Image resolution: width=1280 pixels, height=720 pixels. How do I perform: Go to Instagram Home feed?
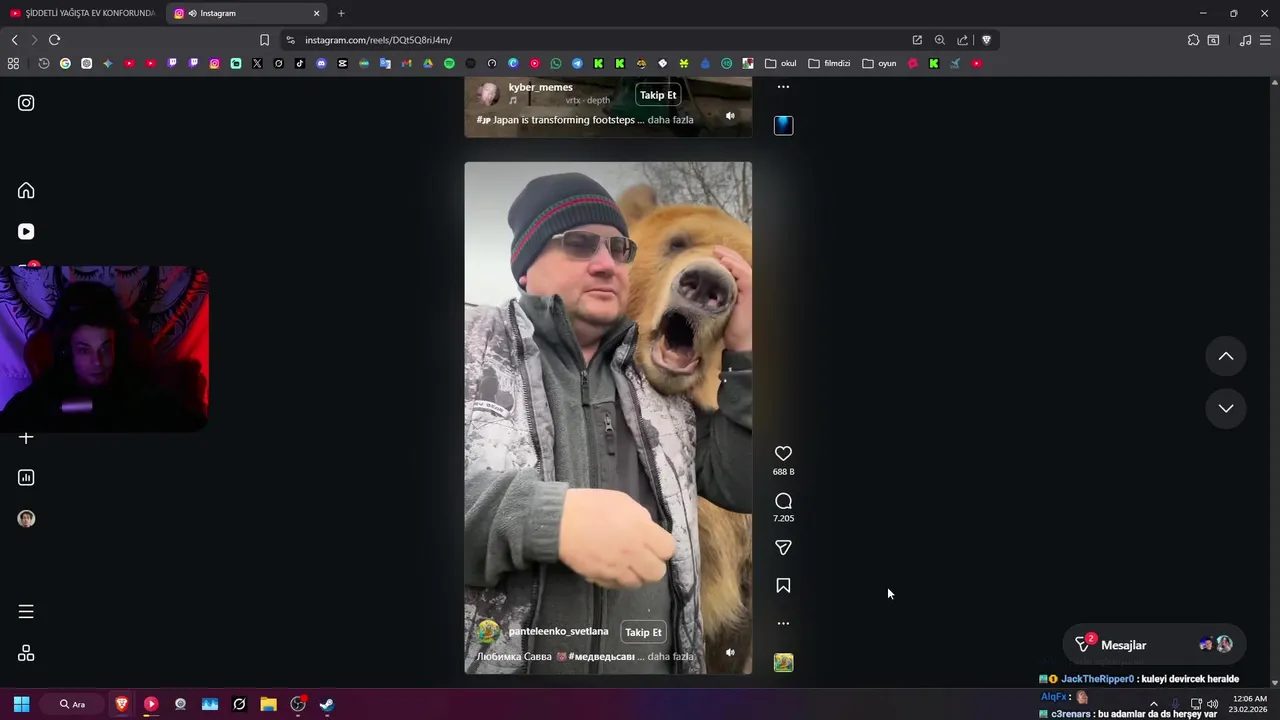point(26,191)
